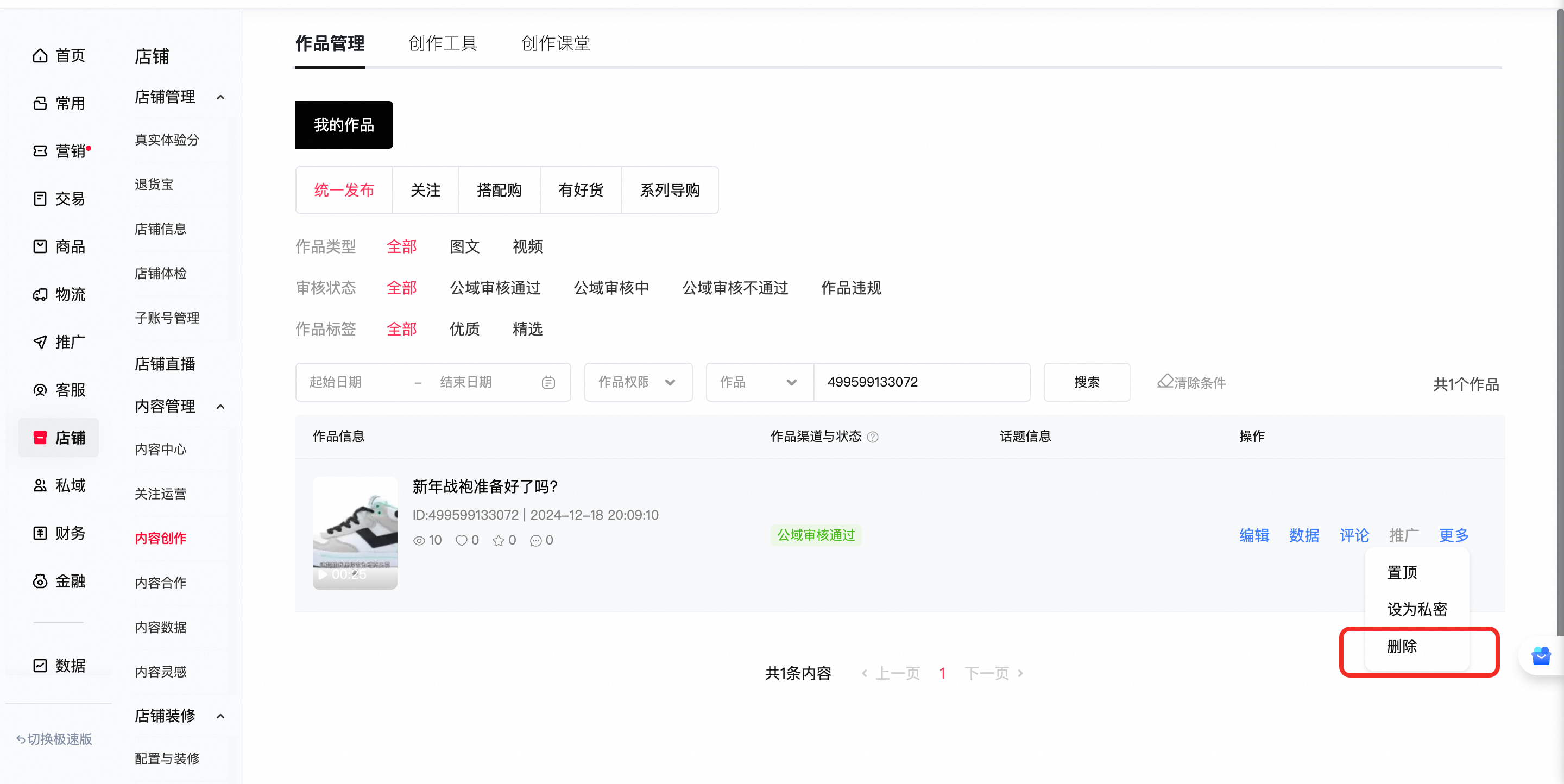1564x784 pixels.
Task: Select the 交易 transactions icon
Action: 40,198
